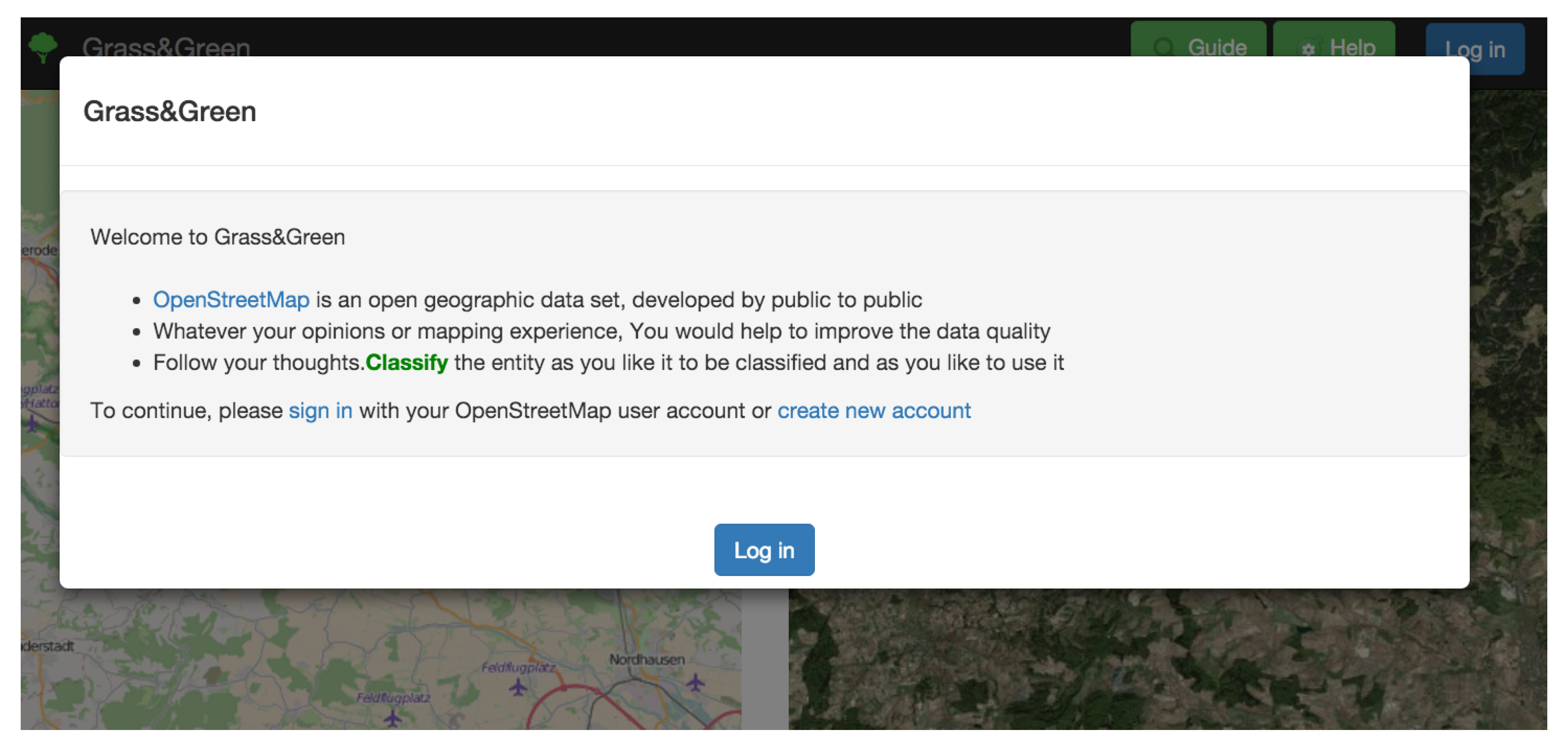
Task: Open the Help menu in navbar
Action: pos(1334,39)
